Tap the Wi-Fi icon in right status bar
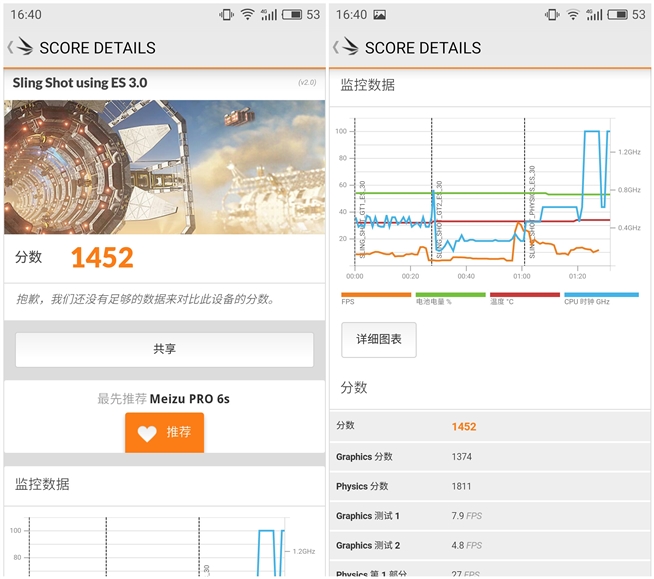 [573, 15]
